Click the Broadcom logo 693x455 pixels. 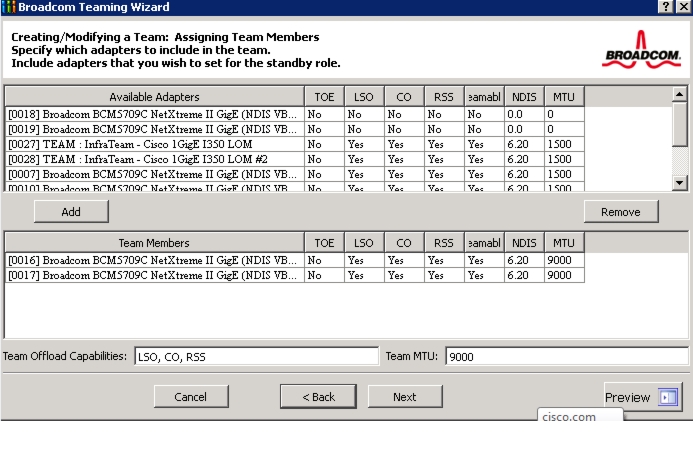pos(641,50)
